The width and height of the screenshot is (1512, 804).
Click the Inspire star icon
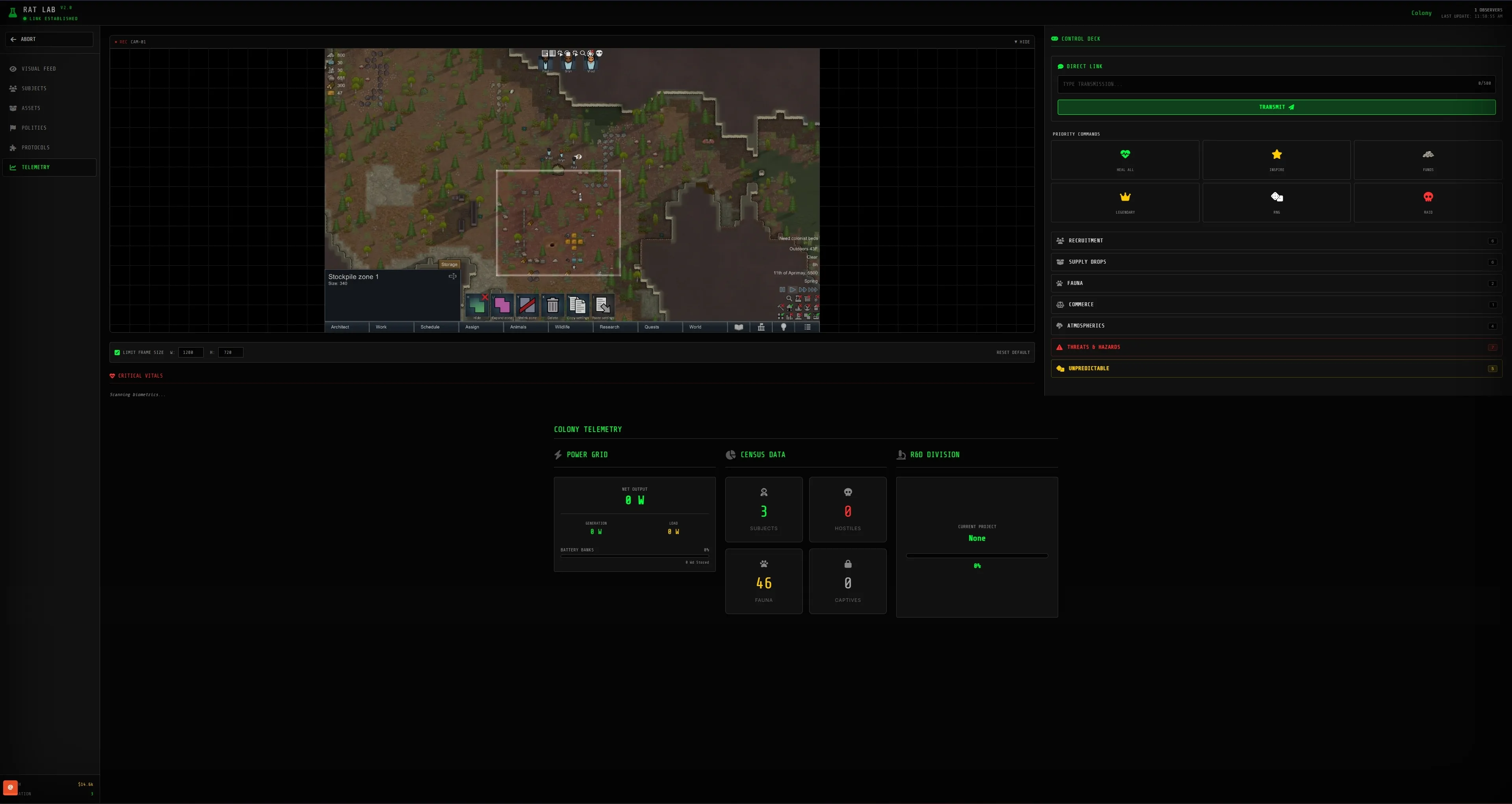tap(1276, 154)
